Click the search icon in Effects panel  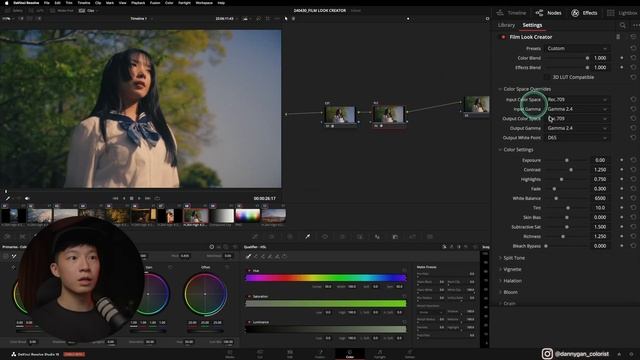[x=622, y=25]
